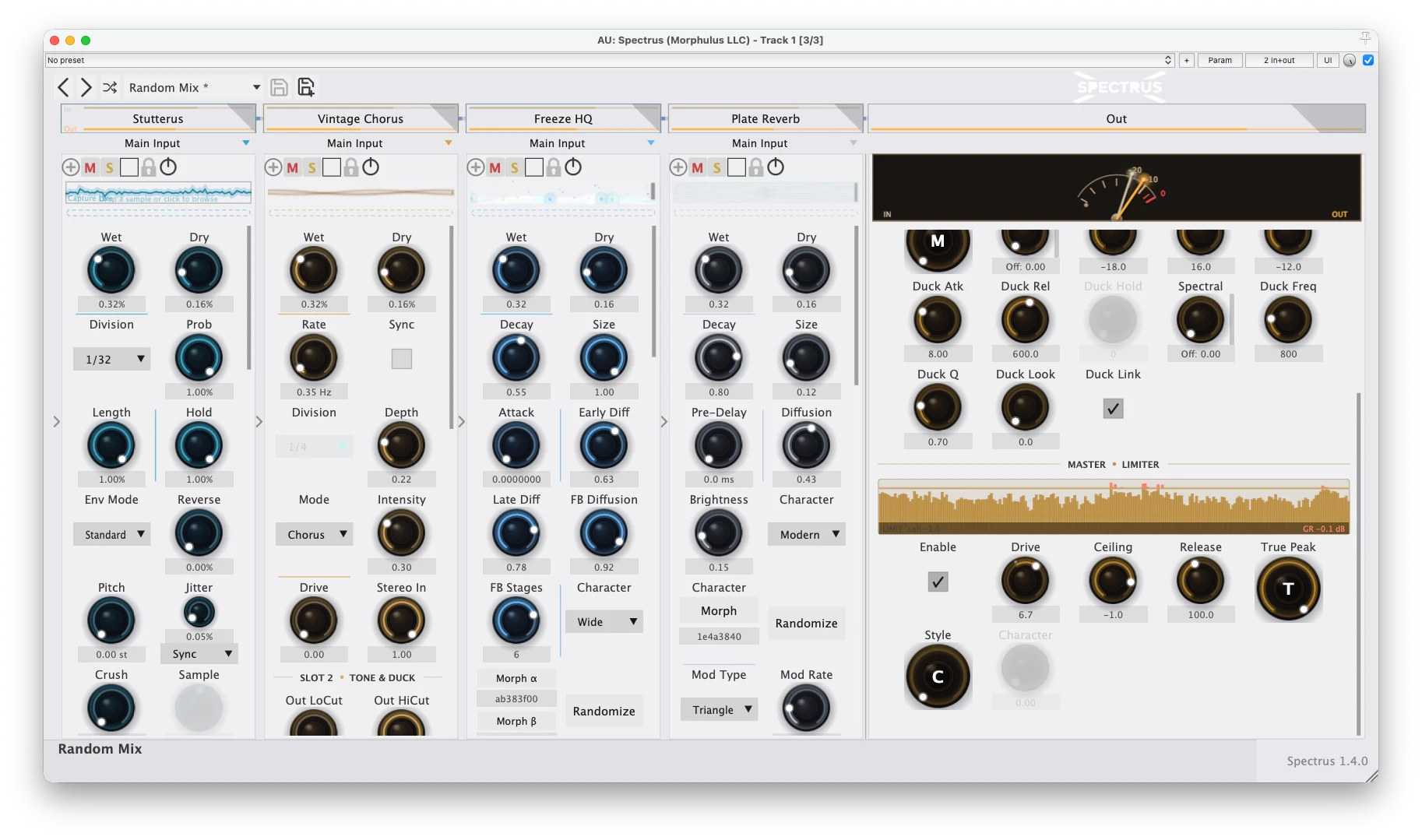Open Freeze HQ Character Wide dropdown
This screenshot has height=840, width=1422.
pyautogui.click(x=604, y=622)
